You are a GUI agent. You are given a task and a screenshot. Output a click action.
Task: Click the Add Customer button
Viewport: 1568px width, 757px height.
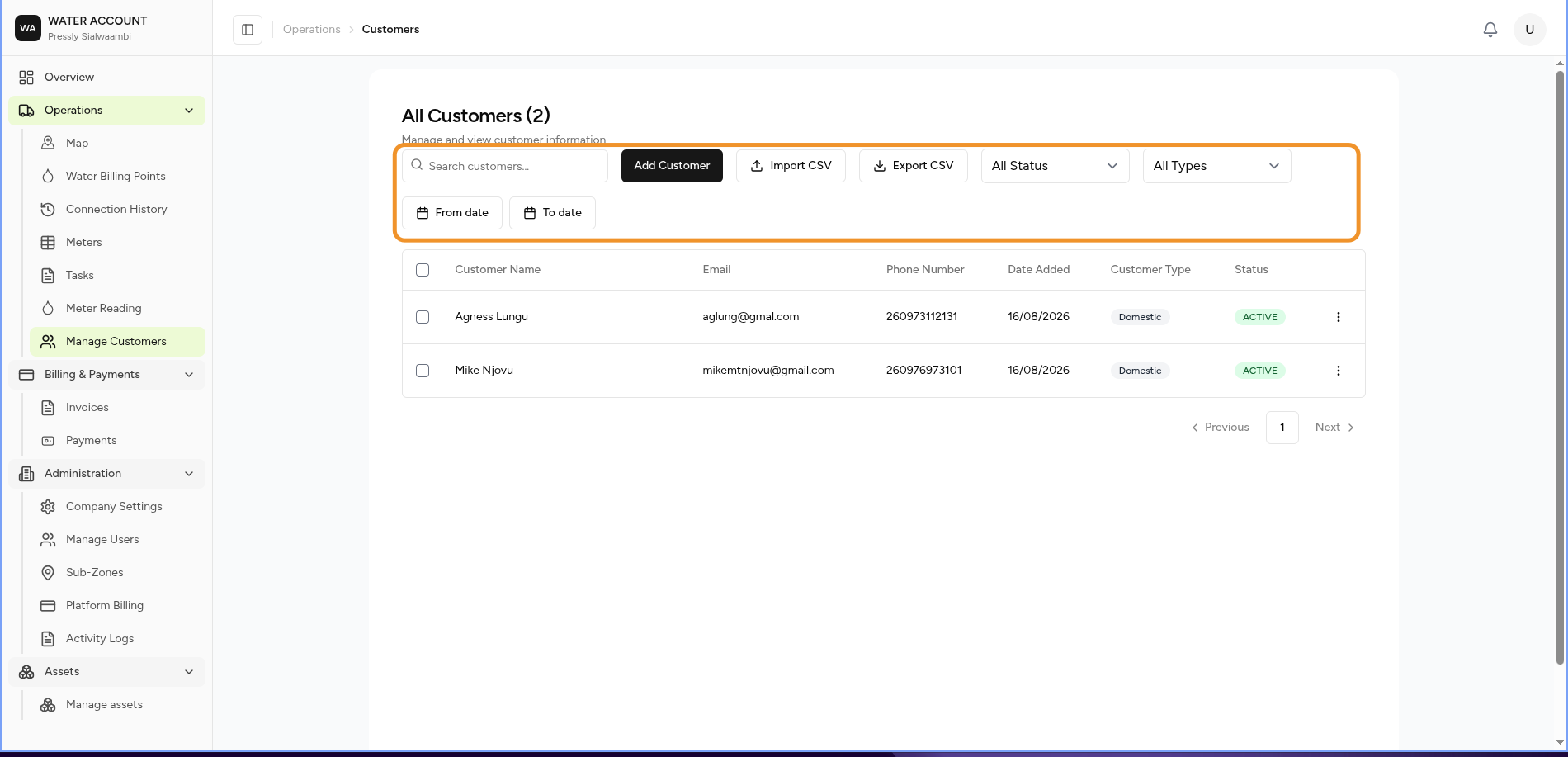(x=672, y=166)
